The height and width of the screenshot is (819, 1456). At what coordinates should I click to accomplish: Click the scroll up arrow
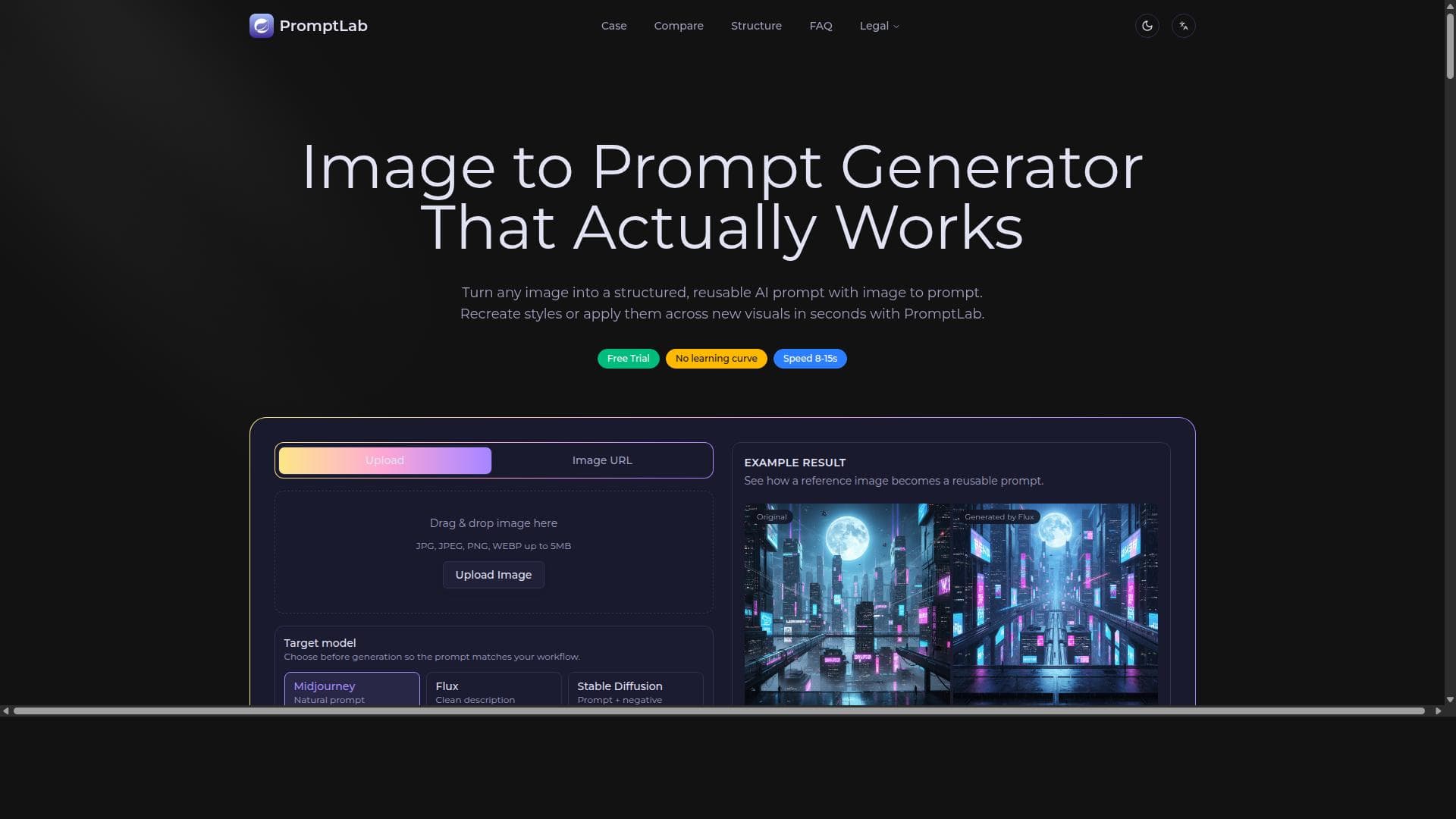(1450, 5)
